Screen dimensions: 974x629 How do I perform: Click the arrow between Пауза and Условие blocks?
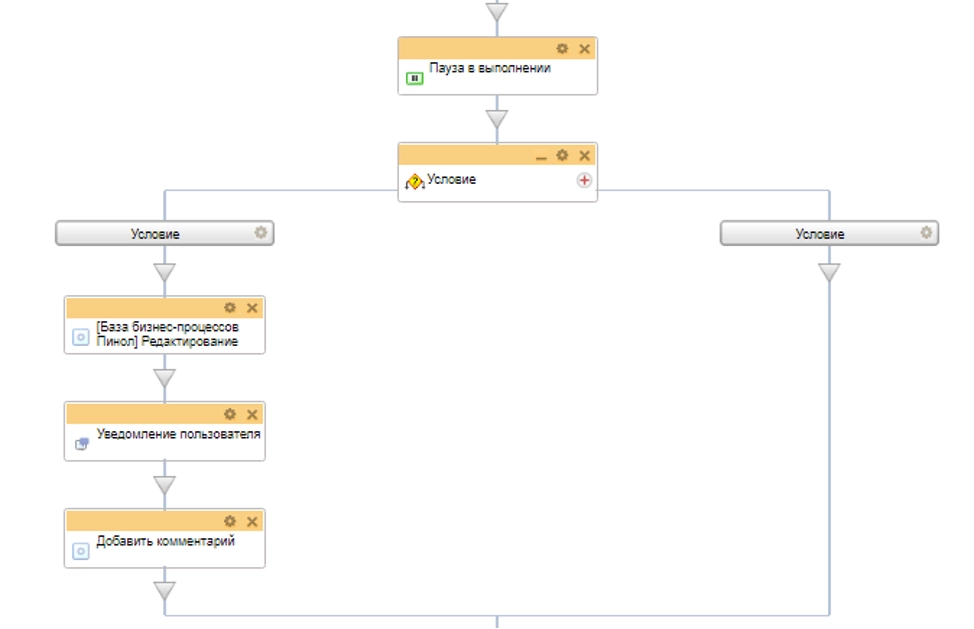[497, 119]
